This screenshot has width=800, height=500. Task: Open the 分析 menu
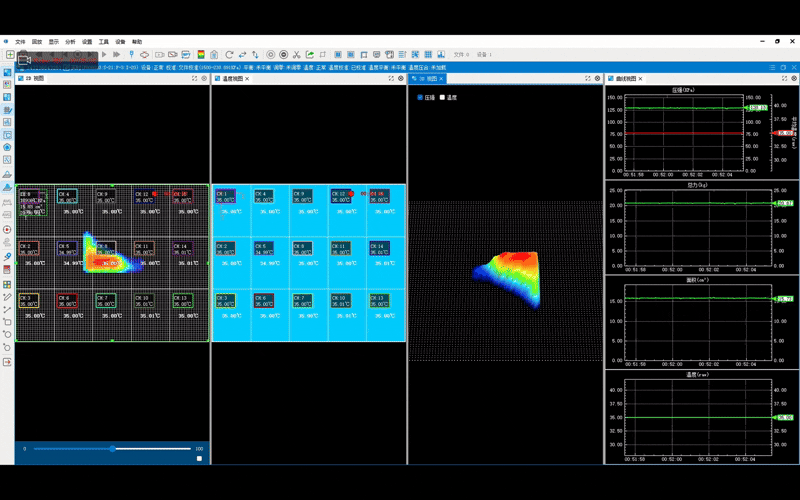point(70,42)
